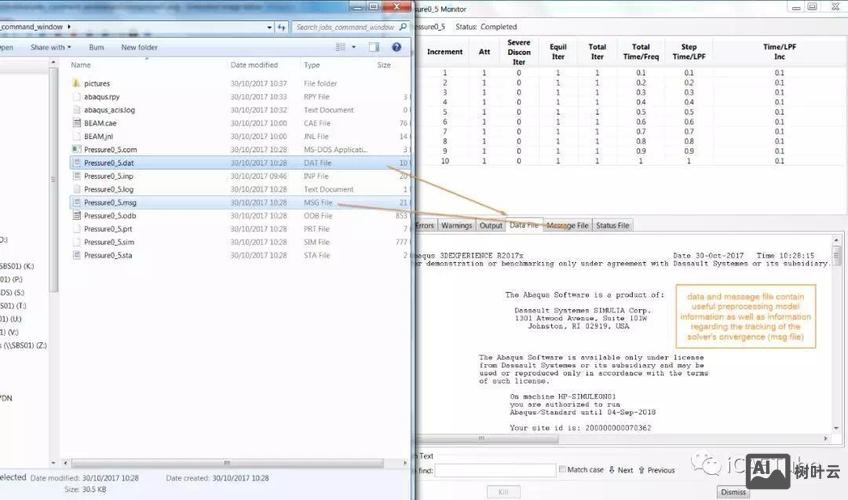Switch to the Status File tab

[613, 225]
